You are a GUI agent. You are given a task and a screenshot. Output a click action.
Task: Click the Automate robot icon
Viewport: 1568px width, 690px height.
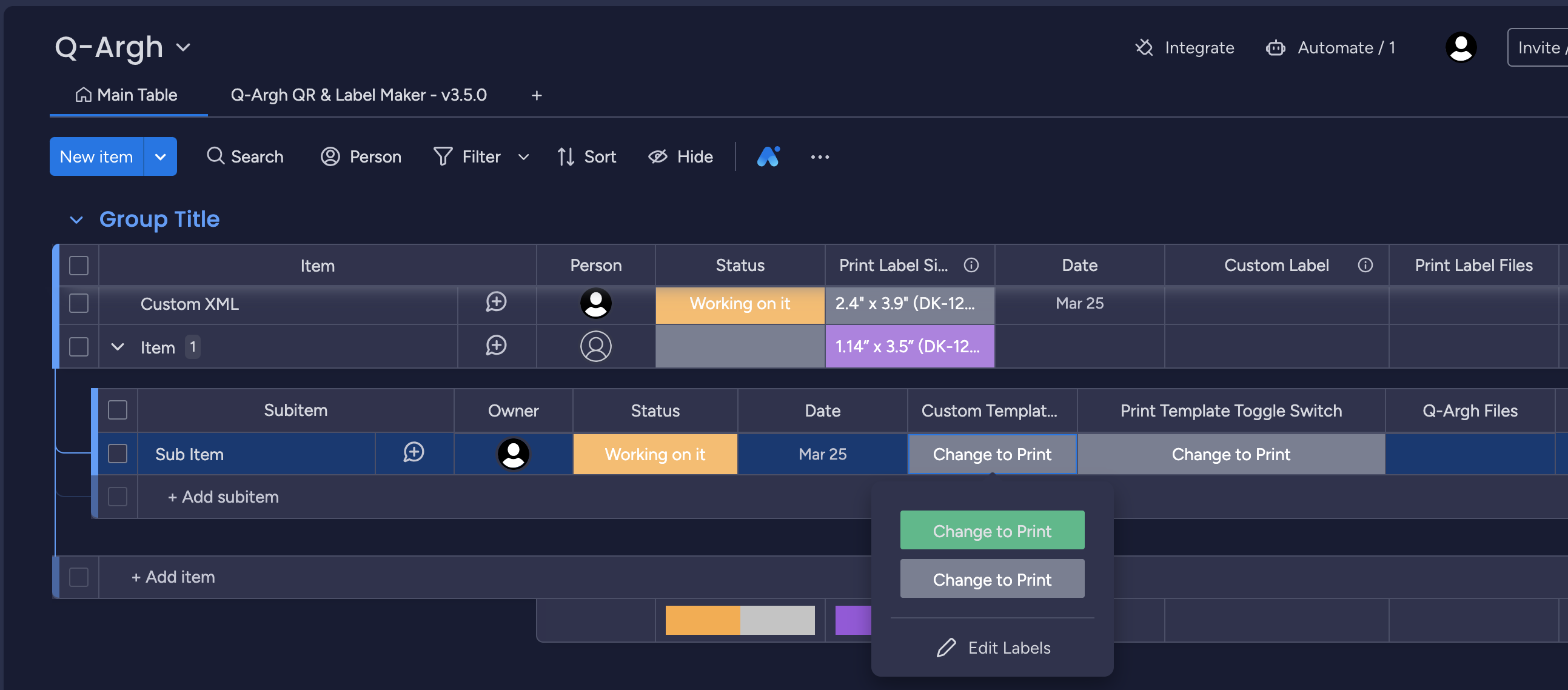pos(1275,47)
